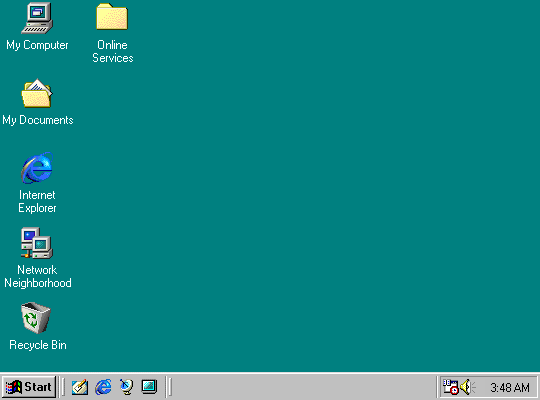Click the Task Scheduler tray icon
This screenshot has width=540, height=400.
click(x=450, y=387)
